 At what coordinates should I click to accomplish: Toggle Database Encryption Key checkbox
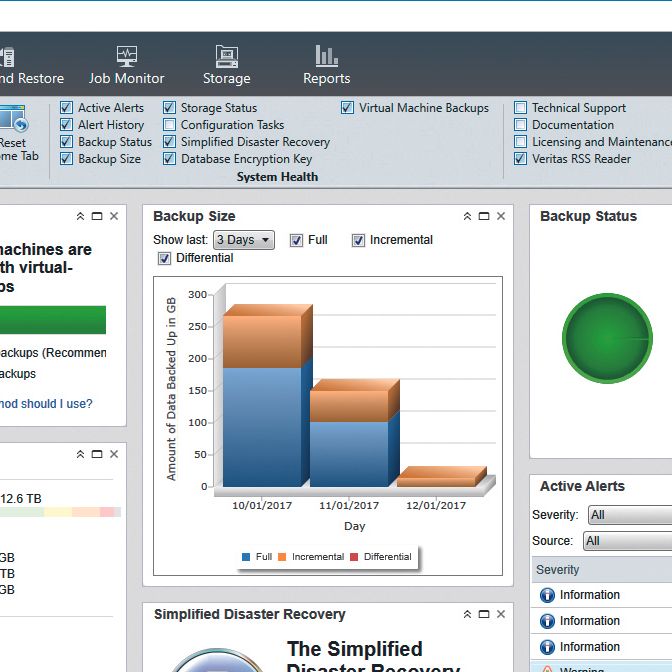[169, 159]
